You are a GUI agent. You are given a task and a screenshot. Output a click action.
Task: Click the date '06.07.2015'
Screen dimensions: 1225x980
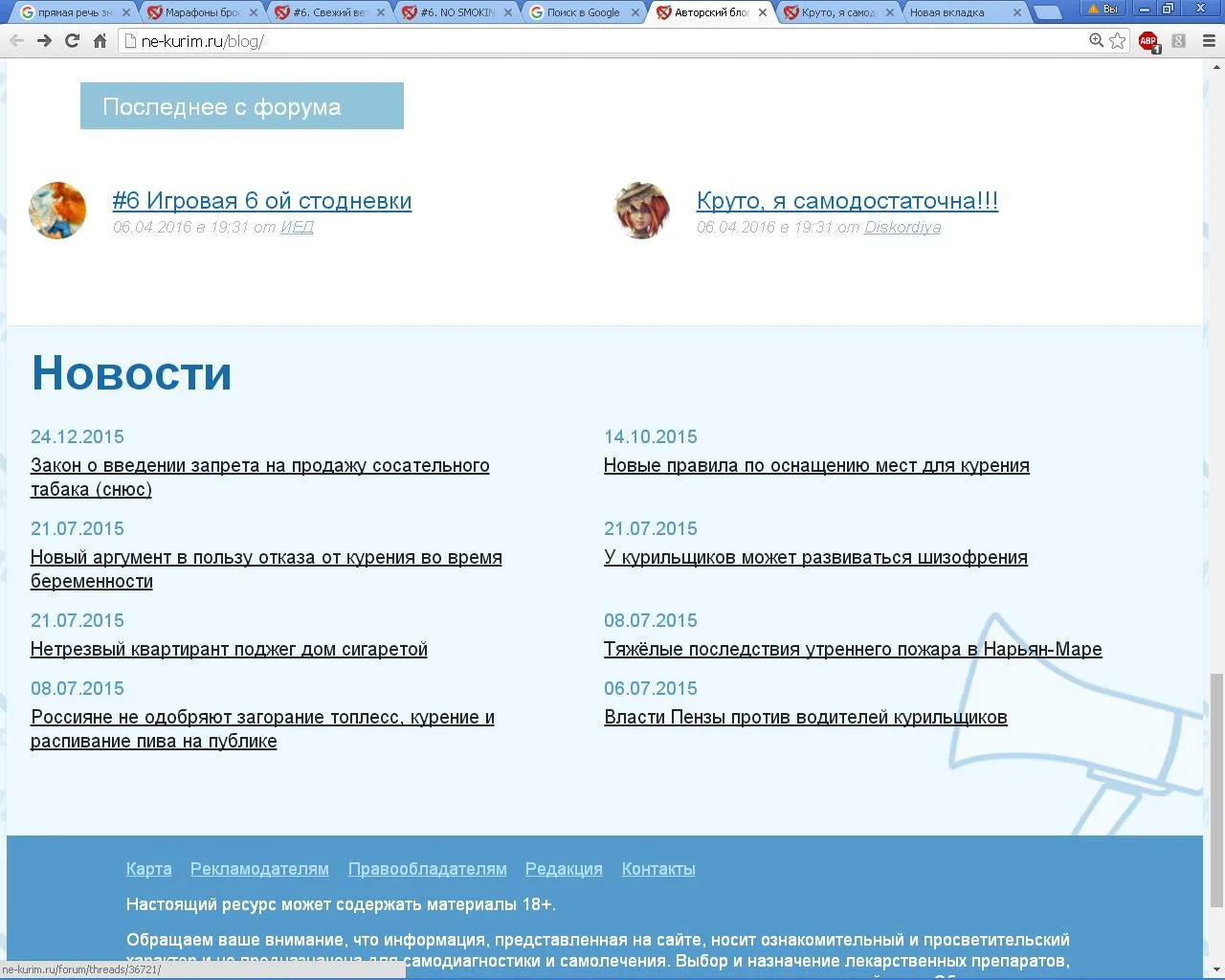[651, 689]
